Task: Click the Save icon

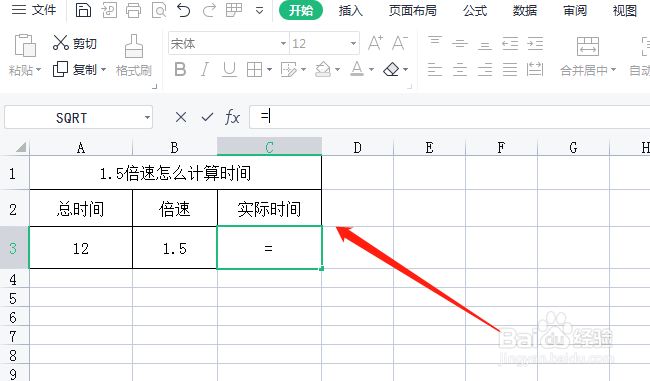Action: pyautogui.click(x=83, y=10)
